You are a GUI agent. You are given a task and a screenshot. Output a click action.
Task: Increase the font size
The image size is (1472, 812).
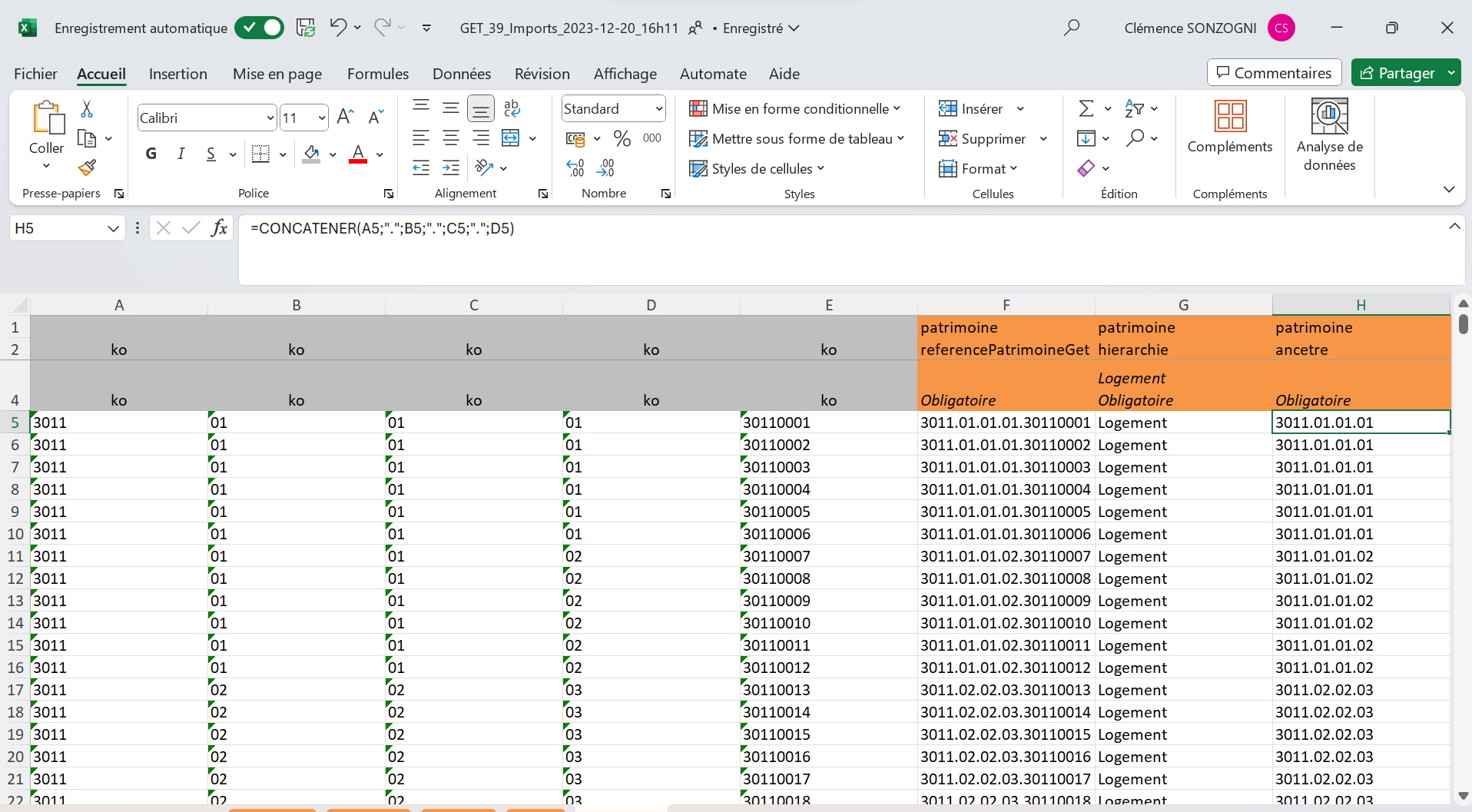345,117
